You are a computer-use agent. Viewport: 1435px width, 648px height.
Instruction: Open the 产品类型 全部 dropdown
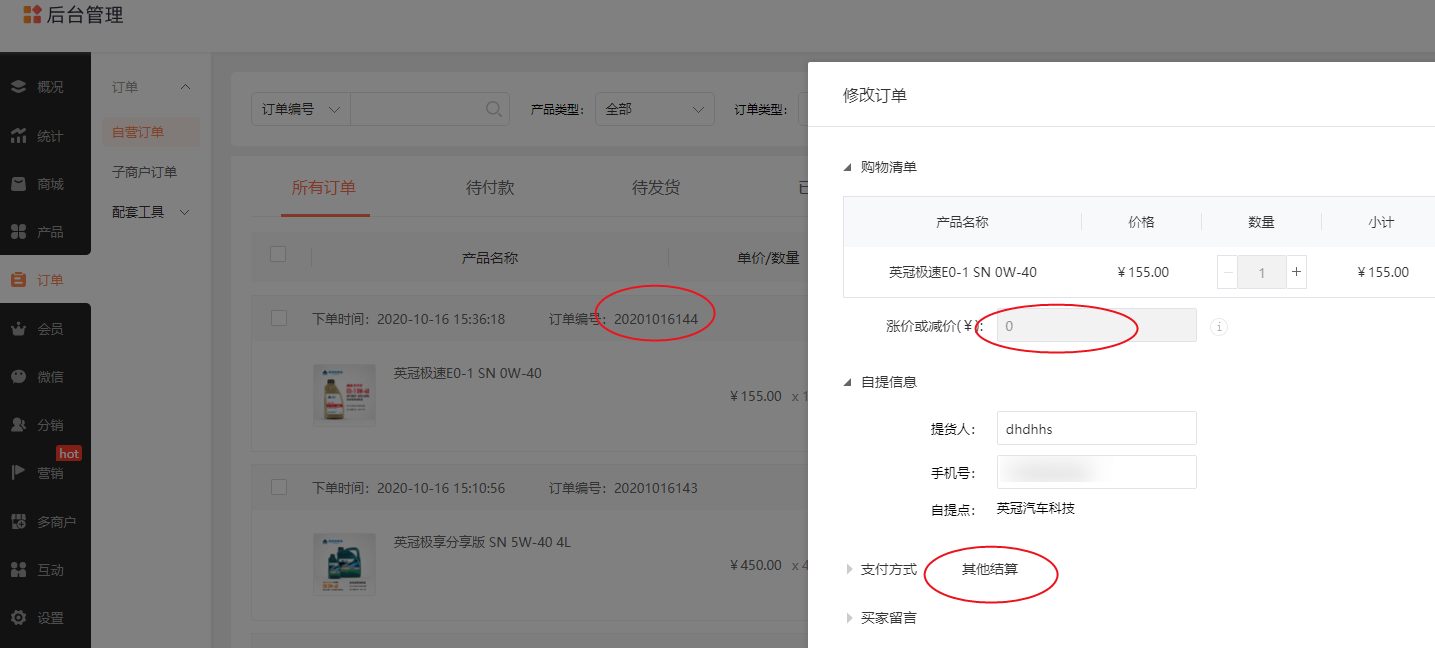[x=654, y=109]
